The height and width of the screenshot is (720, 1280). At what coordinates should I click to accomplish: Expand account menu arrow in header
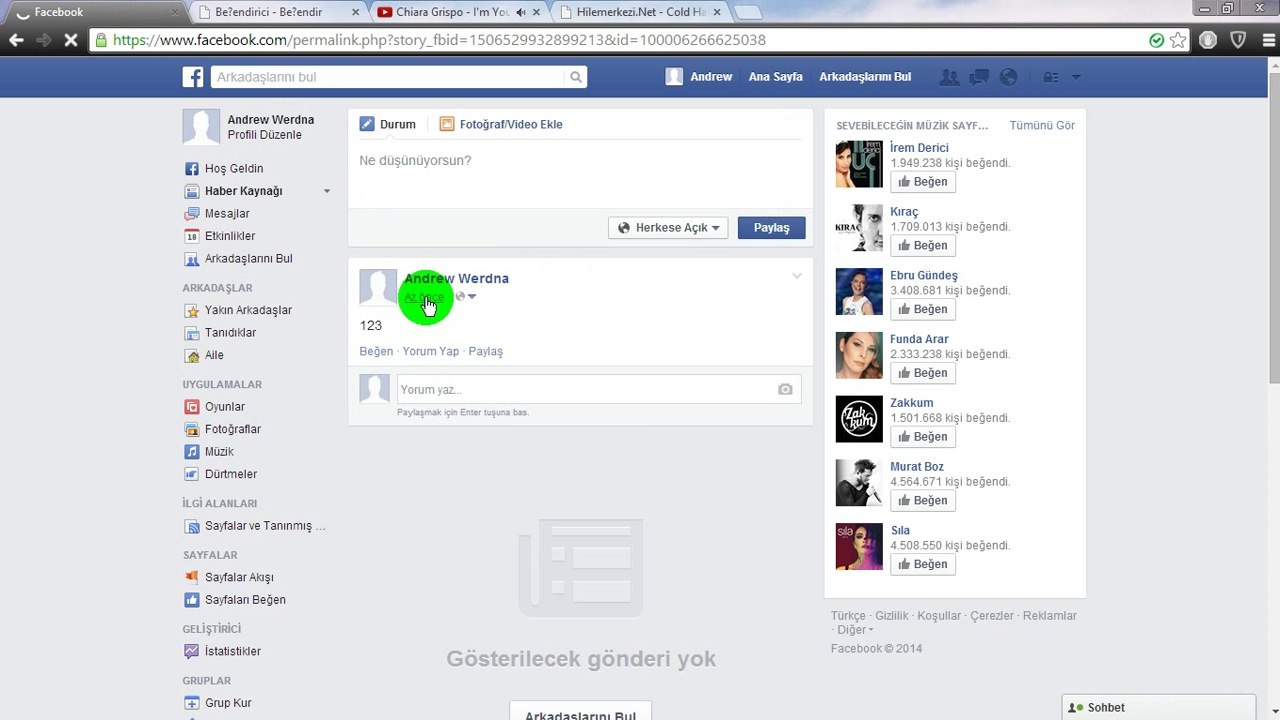tap(1076, 77)
